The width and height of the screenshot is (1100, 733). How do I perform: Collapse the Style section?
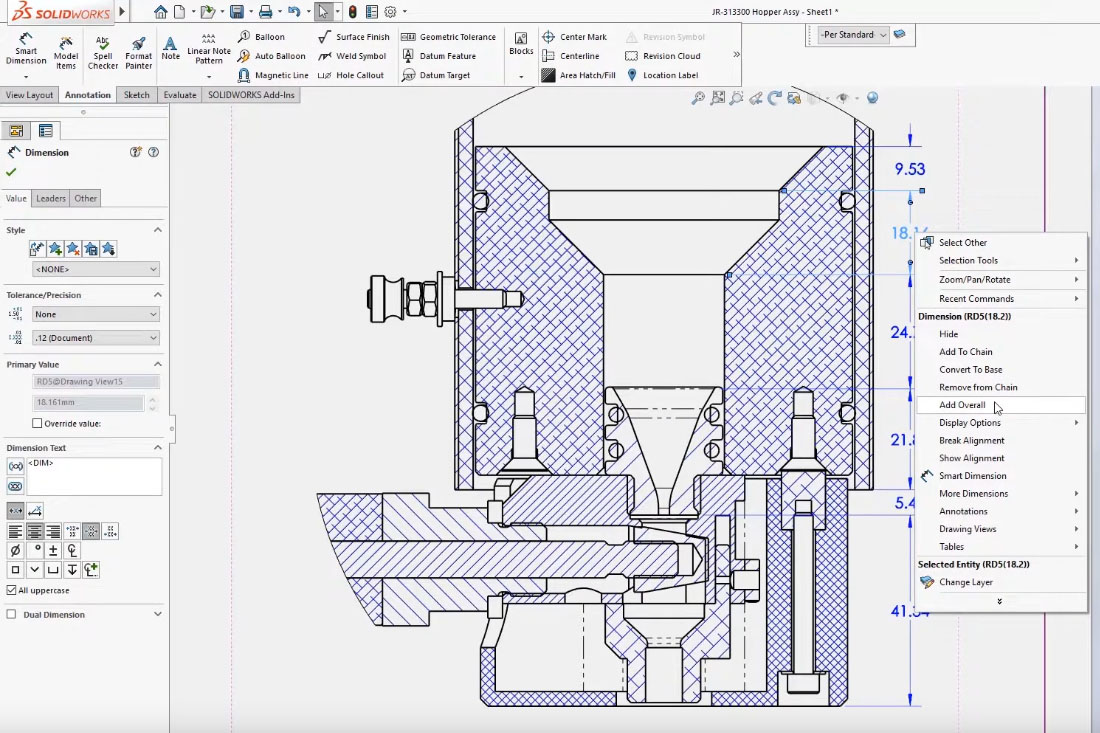click(158, 230)
